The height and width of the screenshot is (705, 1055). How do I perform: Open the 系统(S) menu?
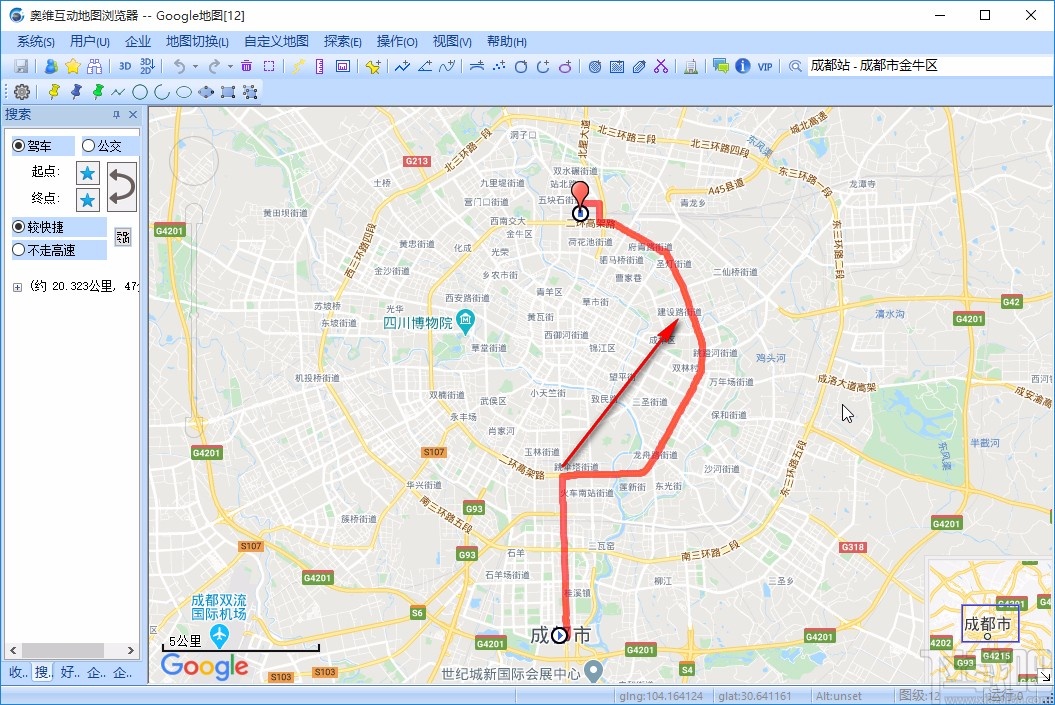tap(36, 42)
